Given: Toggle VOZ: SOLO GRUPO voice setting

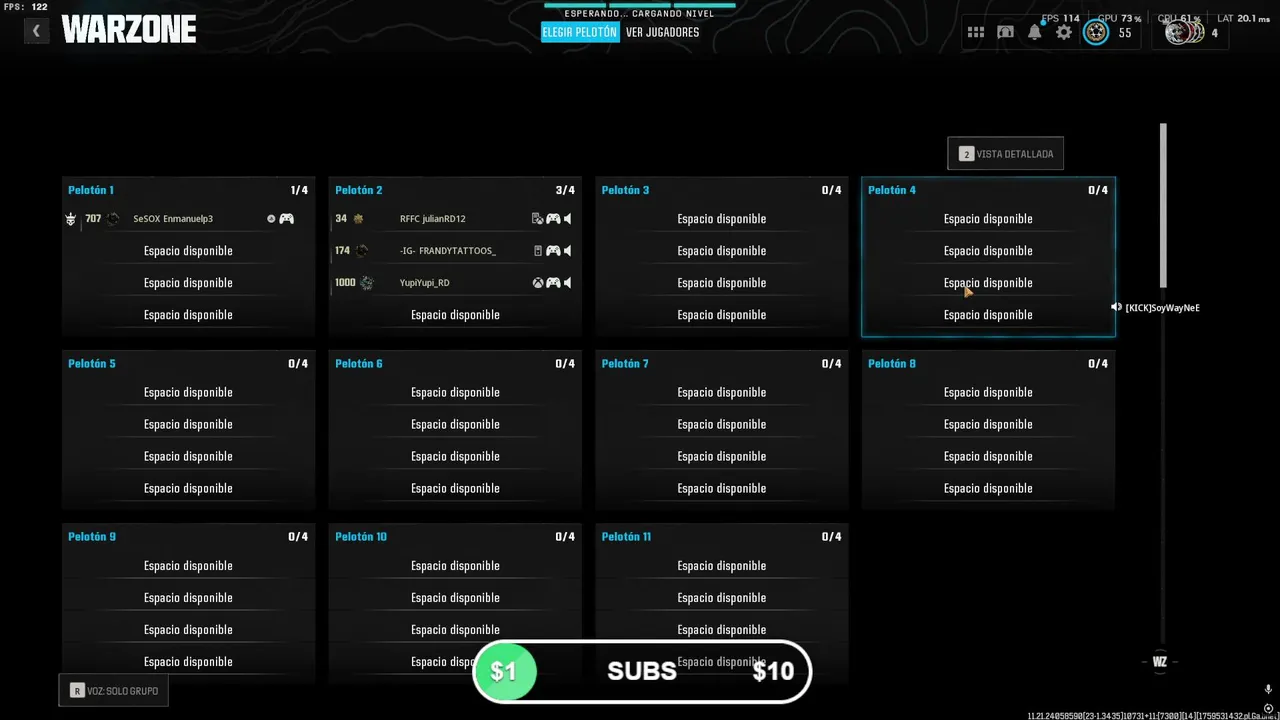Looking at the screenshot, I should (114, 691).
